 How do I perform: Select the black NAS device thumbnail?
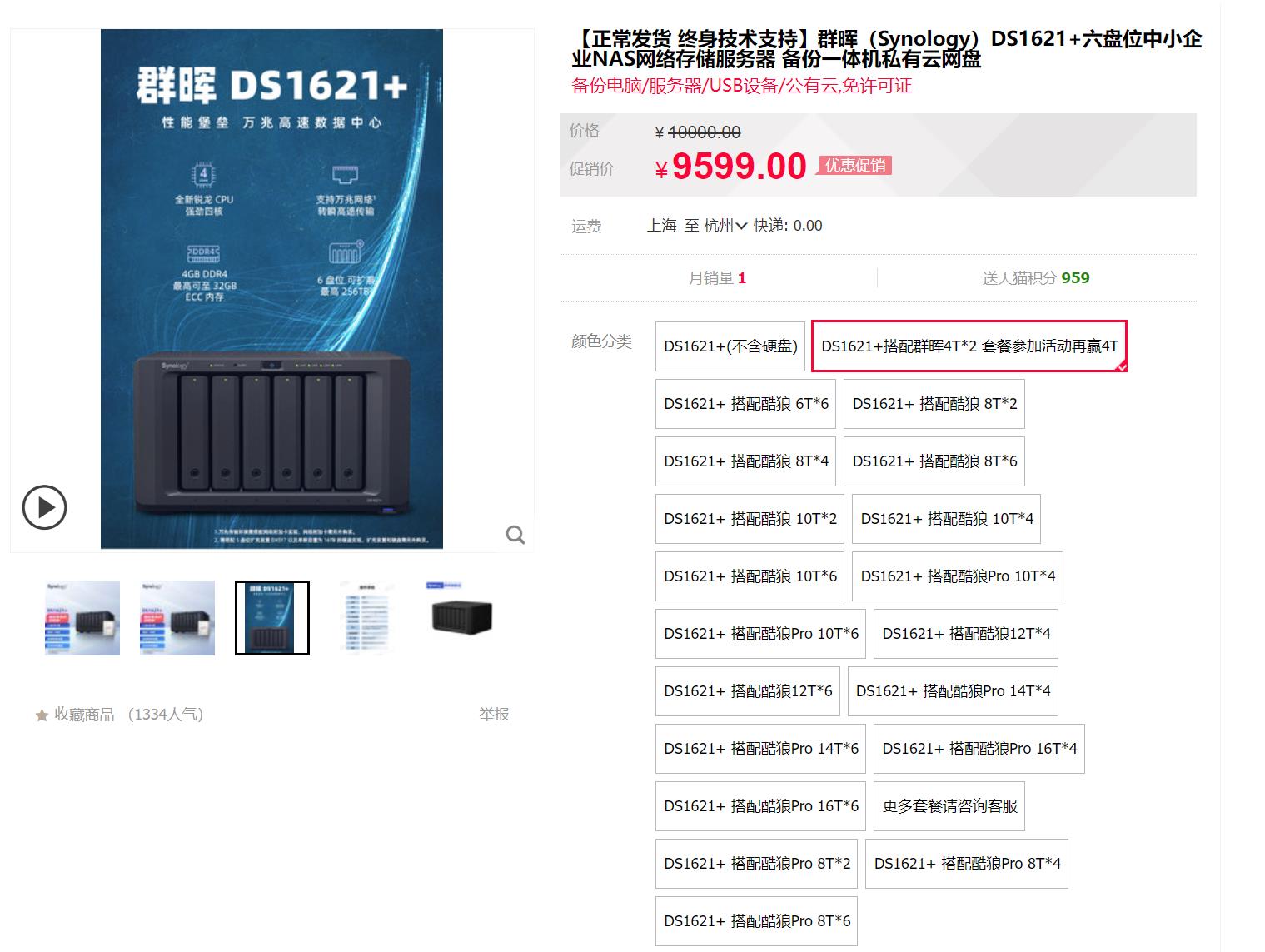point(462,618)
